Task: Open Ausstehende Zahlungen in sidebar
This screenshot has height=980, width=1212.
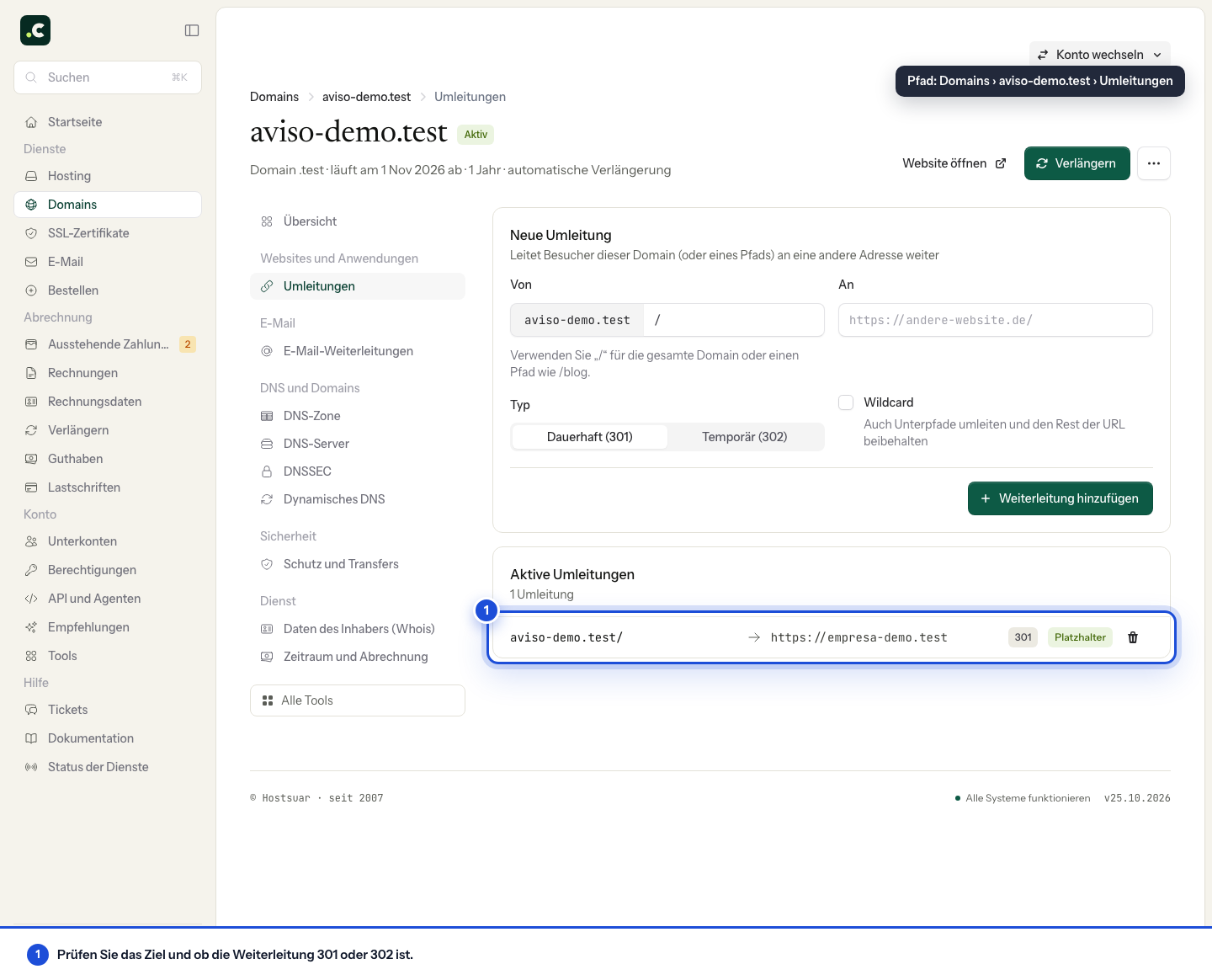Action: tap(108, 344)
